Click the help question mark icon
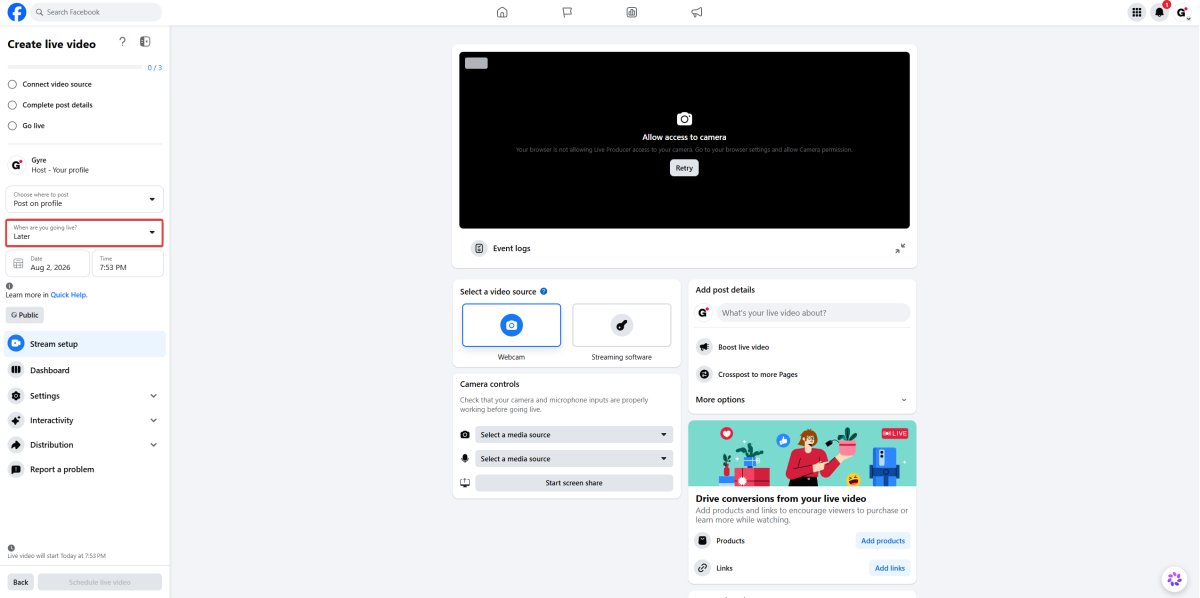 [122, 42]
